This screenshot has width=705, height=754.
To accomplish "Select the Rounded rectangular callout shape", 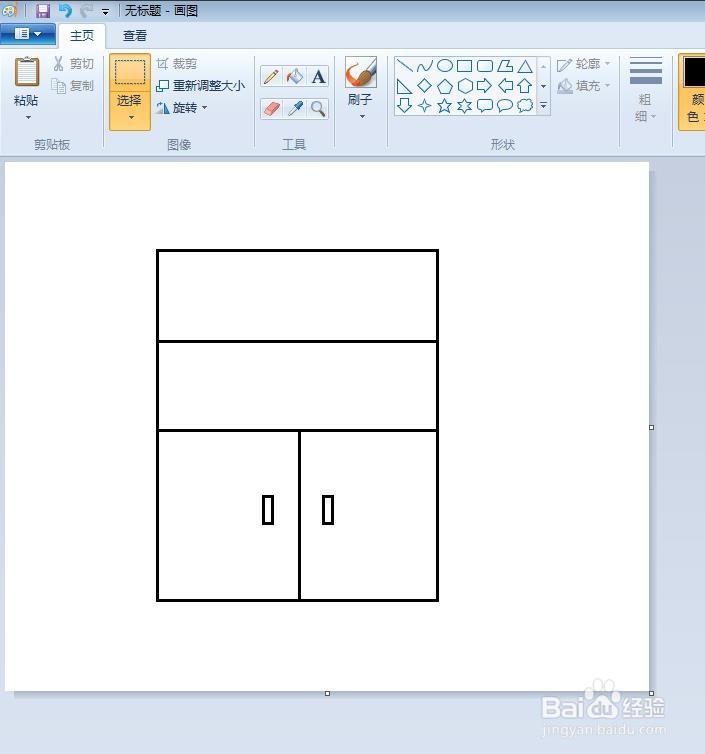I will (484, 105).
